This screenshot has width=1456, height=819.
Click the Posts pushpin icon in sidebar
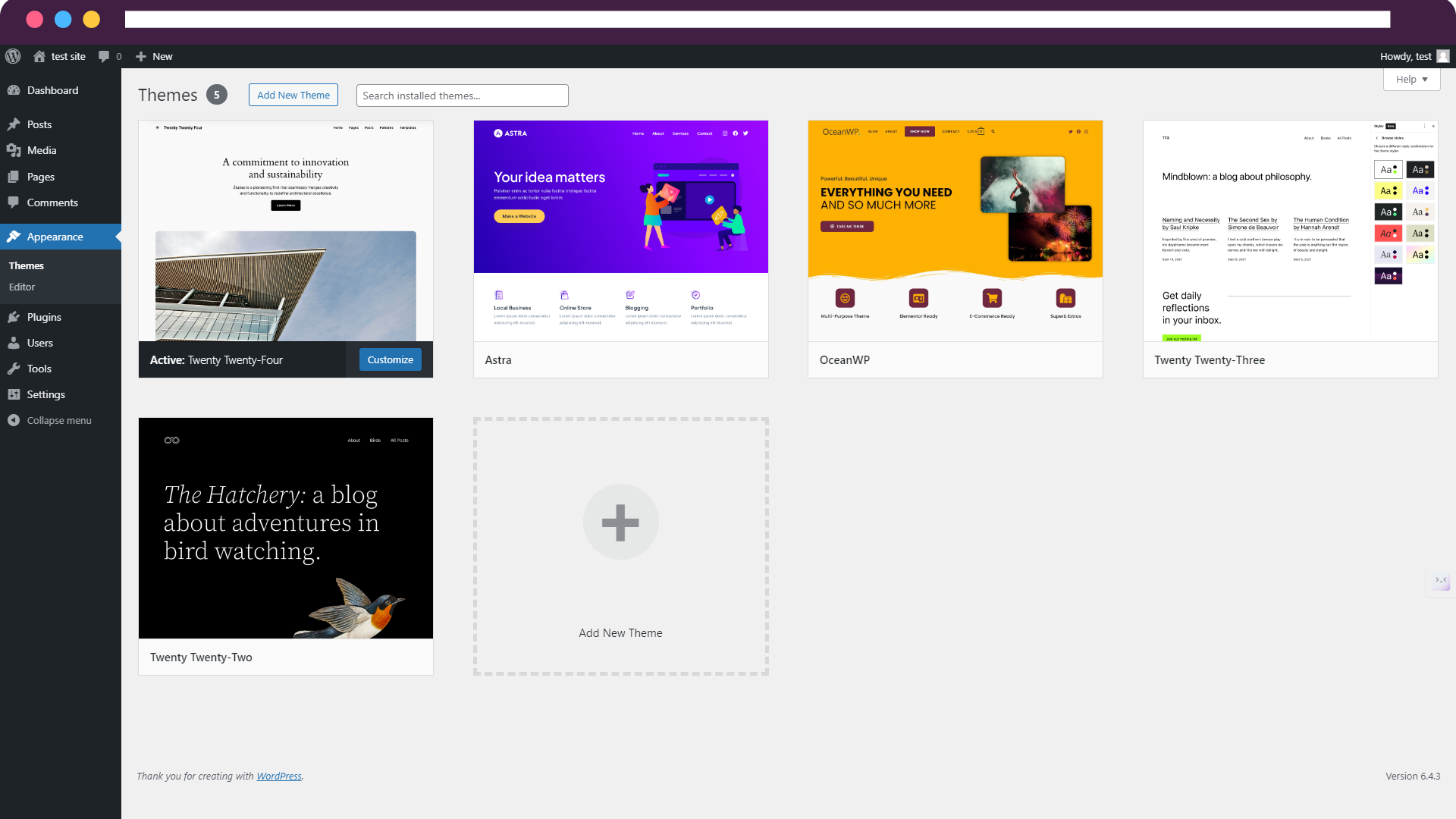(14, 124)
